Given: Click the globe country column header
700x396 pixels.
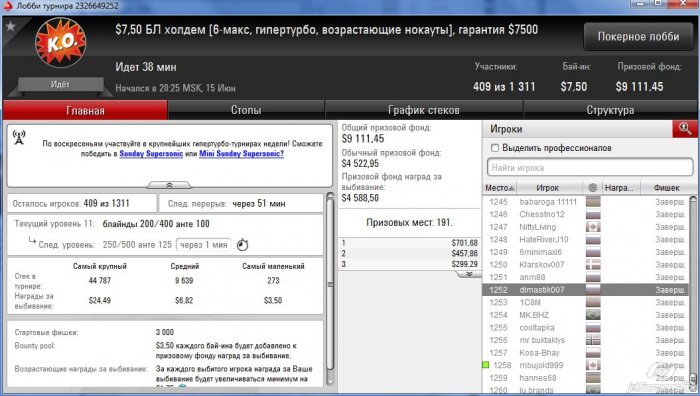Looking at the screenshot, I should click(x=592, y=188).
